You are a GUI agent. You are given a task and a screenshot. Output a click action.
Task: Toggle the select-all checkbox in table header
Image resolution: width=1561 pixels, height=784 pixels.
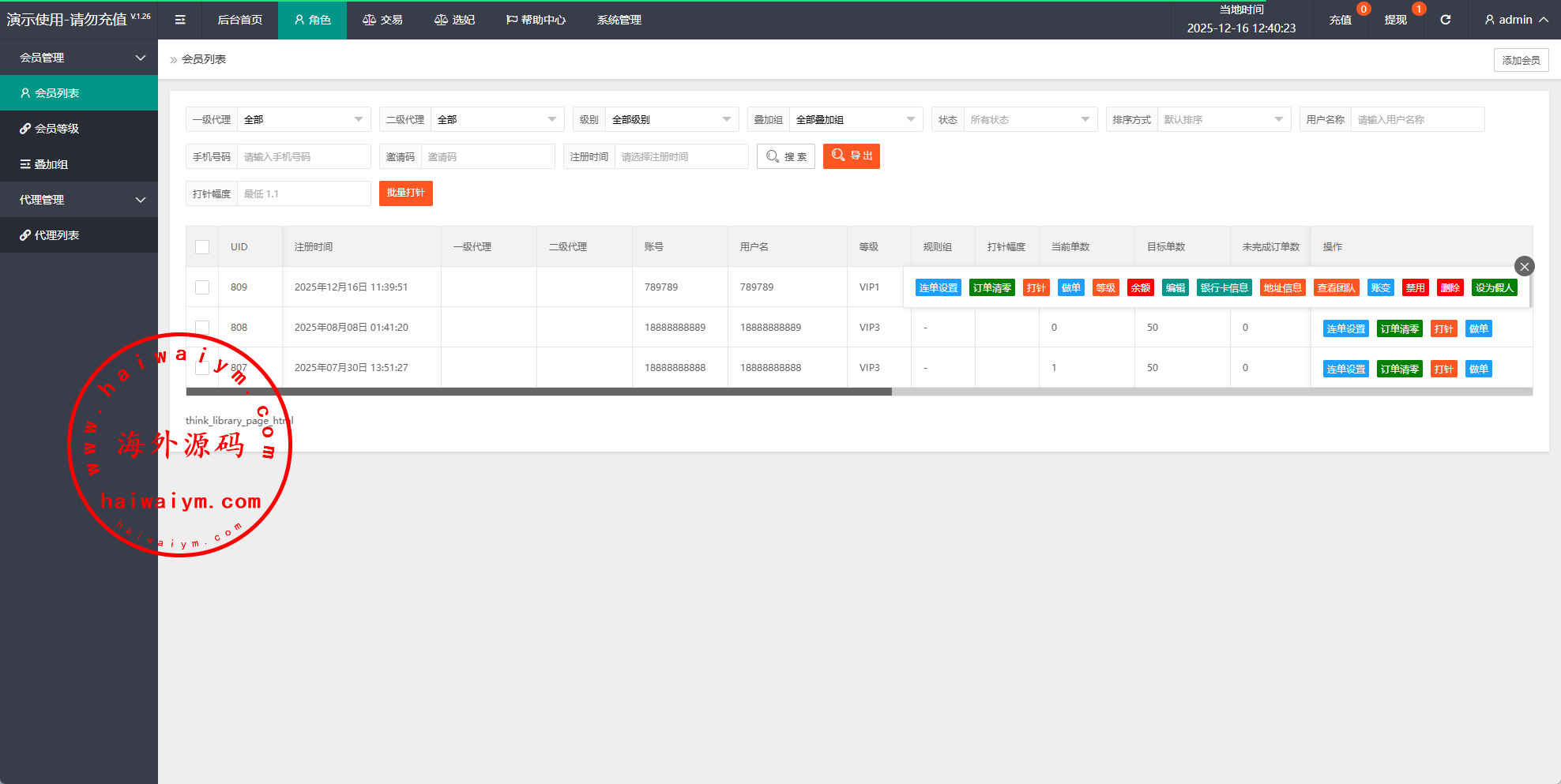(x=202, y=247)
